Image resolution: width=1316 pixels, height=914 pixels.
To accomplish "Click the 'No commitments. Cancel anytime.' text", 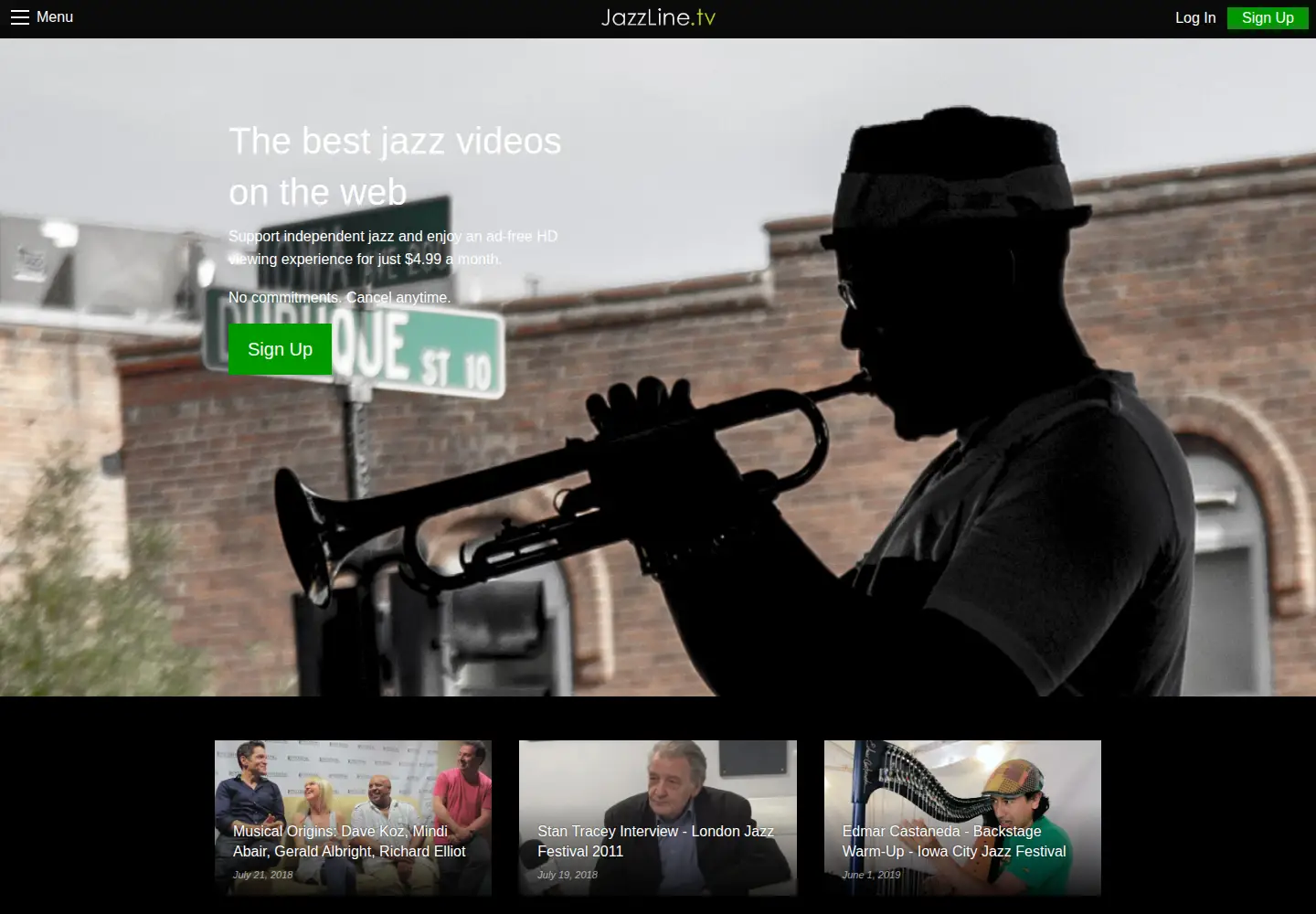I will (x=340, y=297).
